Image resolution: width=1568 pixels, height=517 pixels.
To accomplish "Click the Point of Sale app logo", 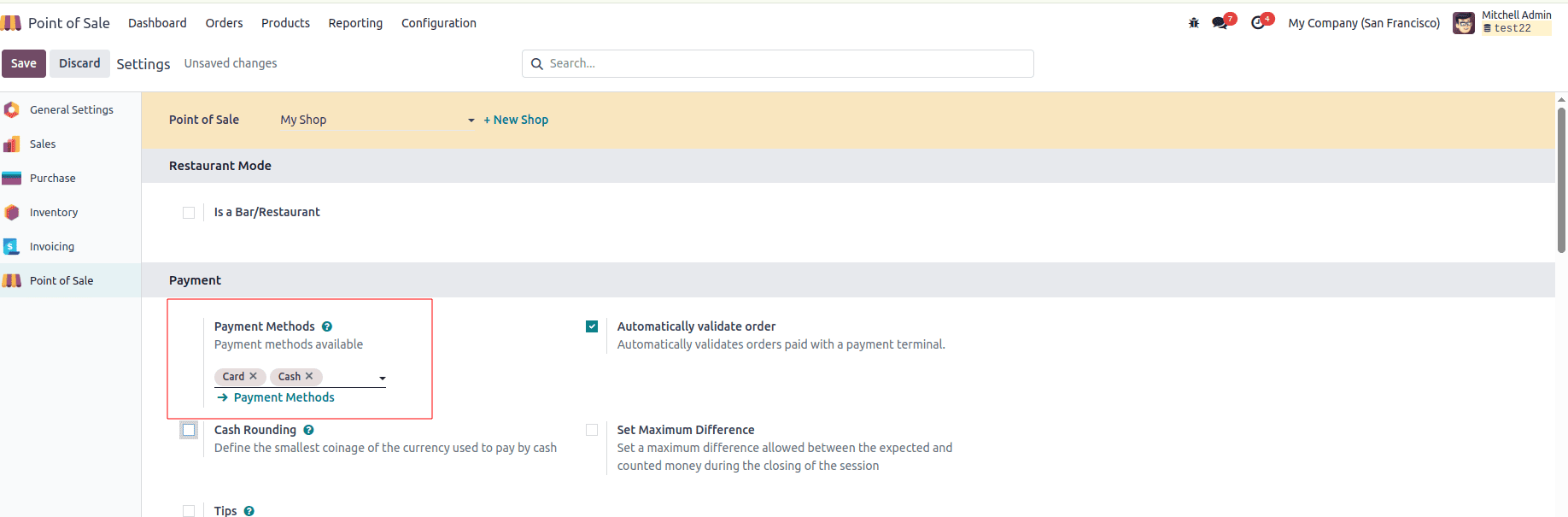I will point(12,23).
